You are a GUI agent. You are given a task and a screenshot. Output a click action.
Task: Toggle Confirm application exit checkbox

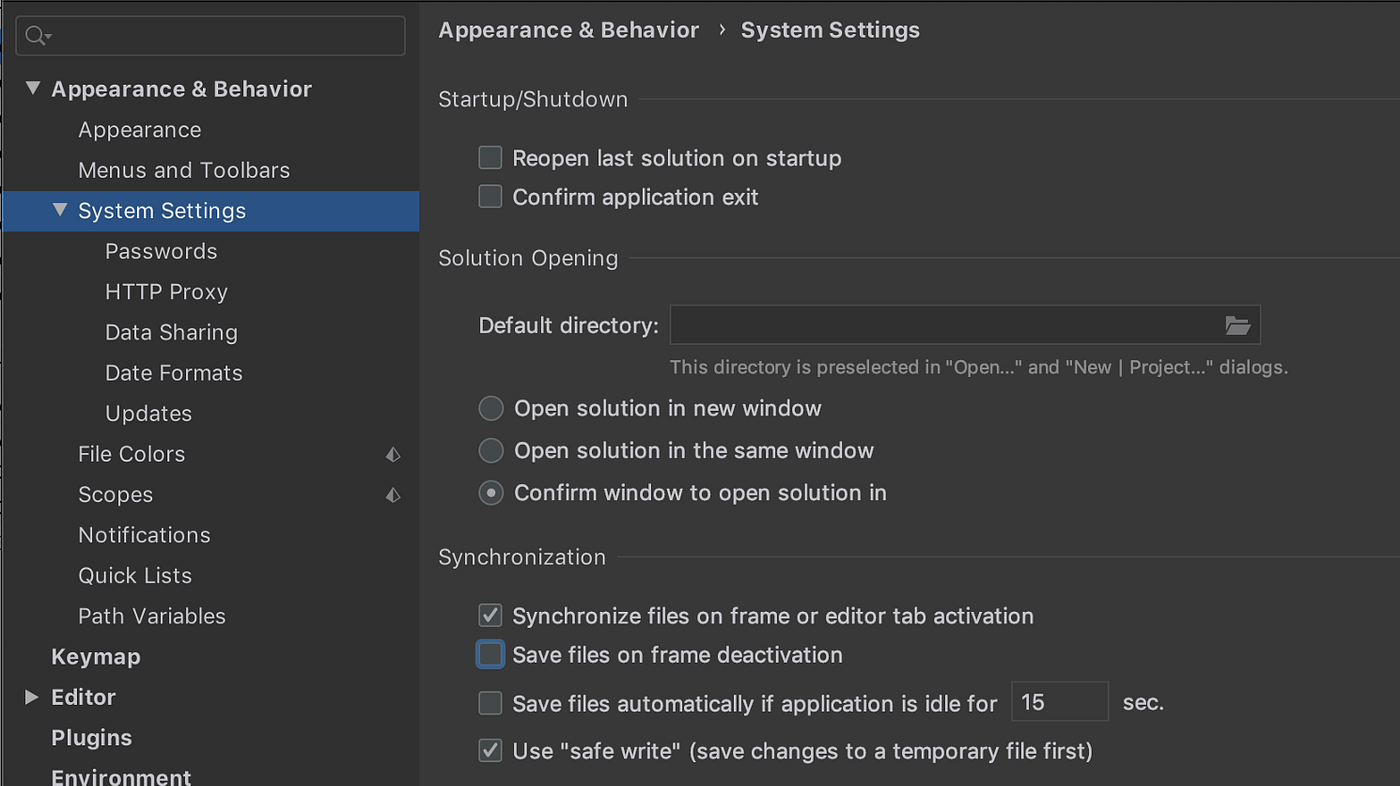click(490, 197)
